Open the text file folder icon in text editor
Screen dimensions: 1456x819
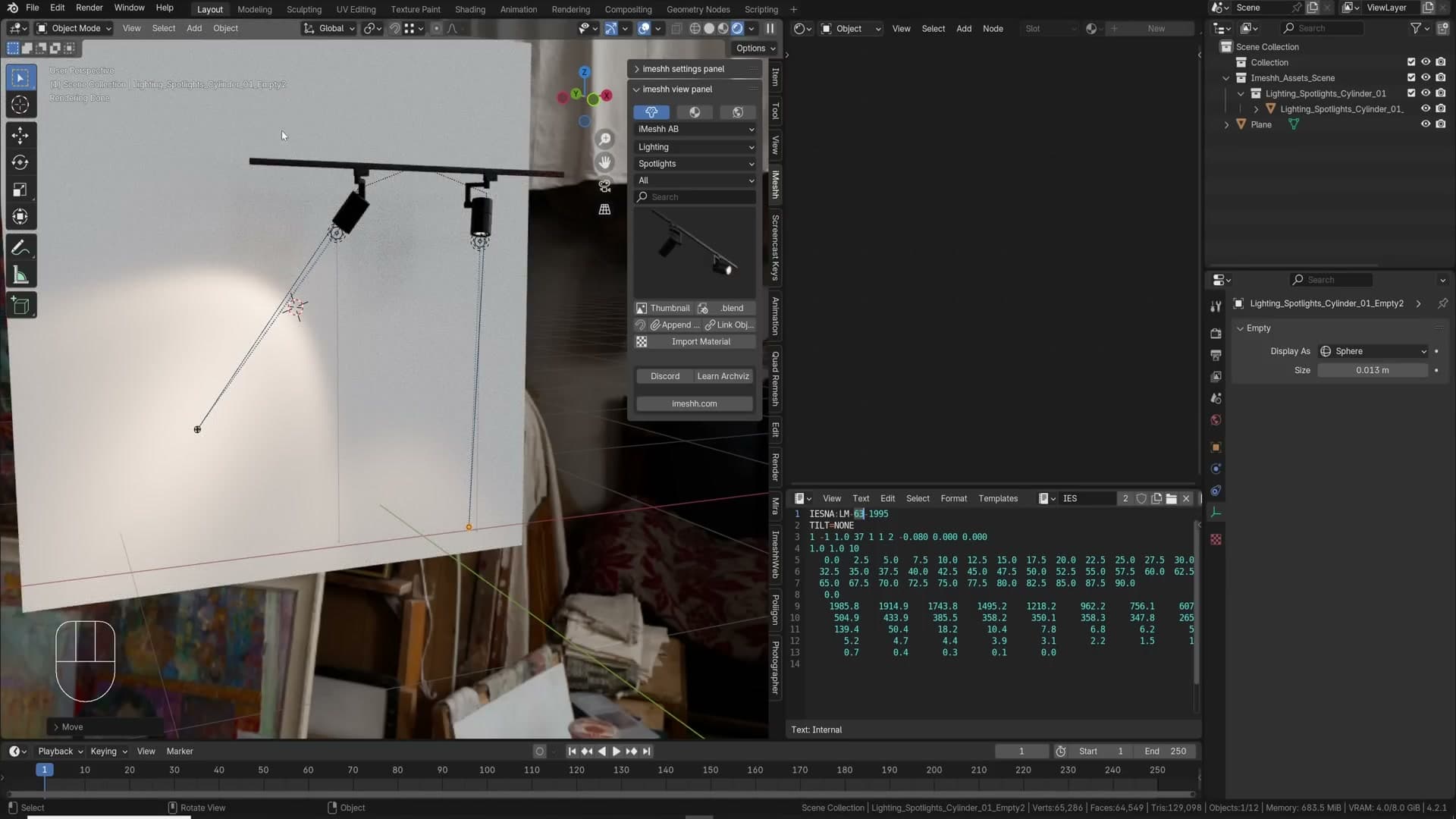[x=1171, y=498]
